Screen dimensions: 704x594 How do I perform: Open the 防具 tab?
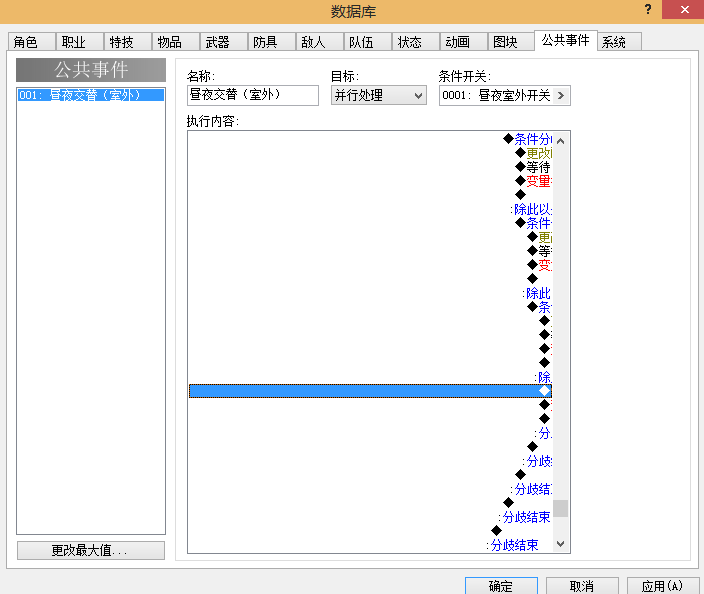(272, 42)
